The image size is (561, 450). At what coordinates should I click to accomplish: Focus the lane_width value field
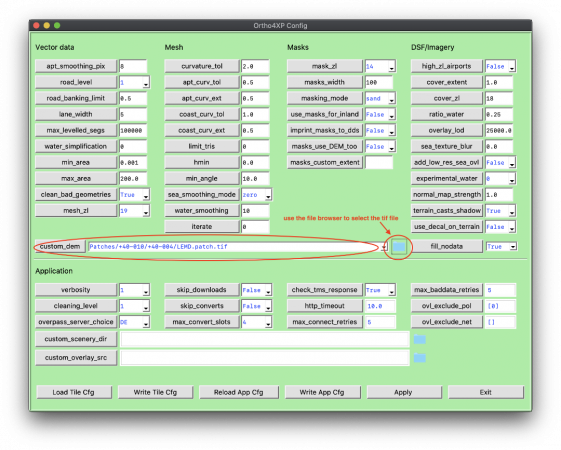133,114
